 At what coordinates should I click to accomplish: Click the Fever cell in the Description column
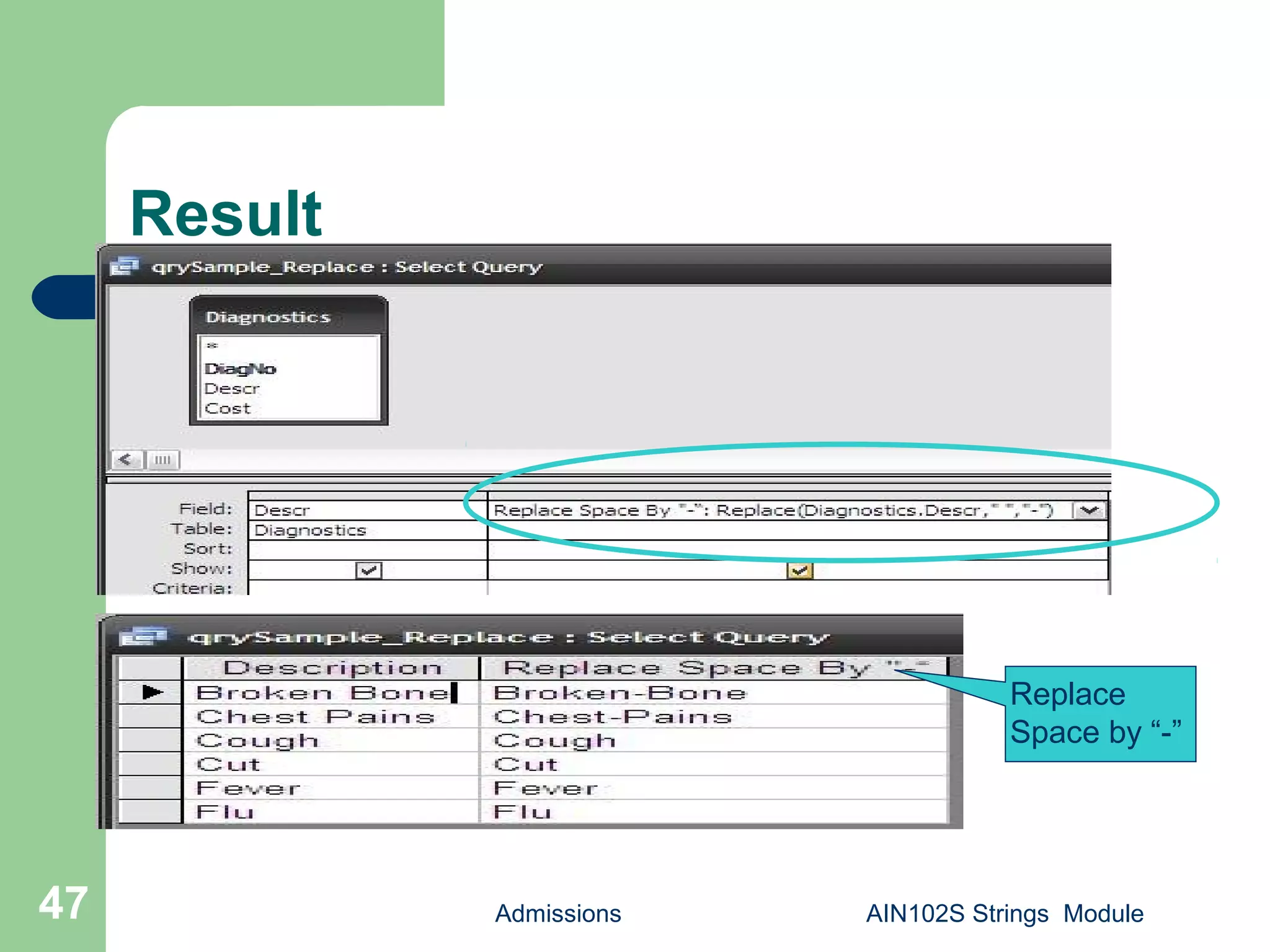(x=332, y=788)
